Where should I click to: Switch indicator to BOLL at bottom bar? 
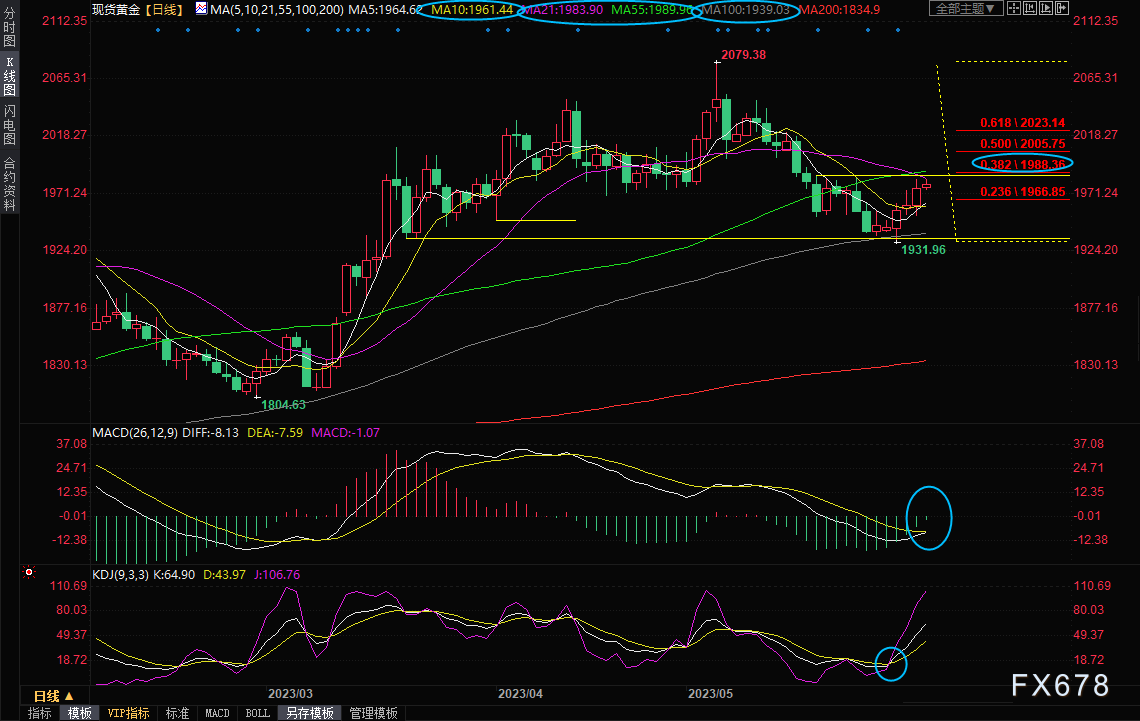point(257,713)
